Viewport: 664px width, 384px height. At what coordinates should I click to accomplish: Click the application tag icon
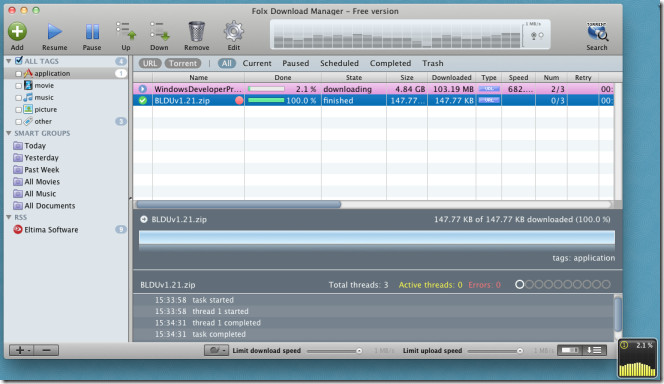tap(28, 73)
